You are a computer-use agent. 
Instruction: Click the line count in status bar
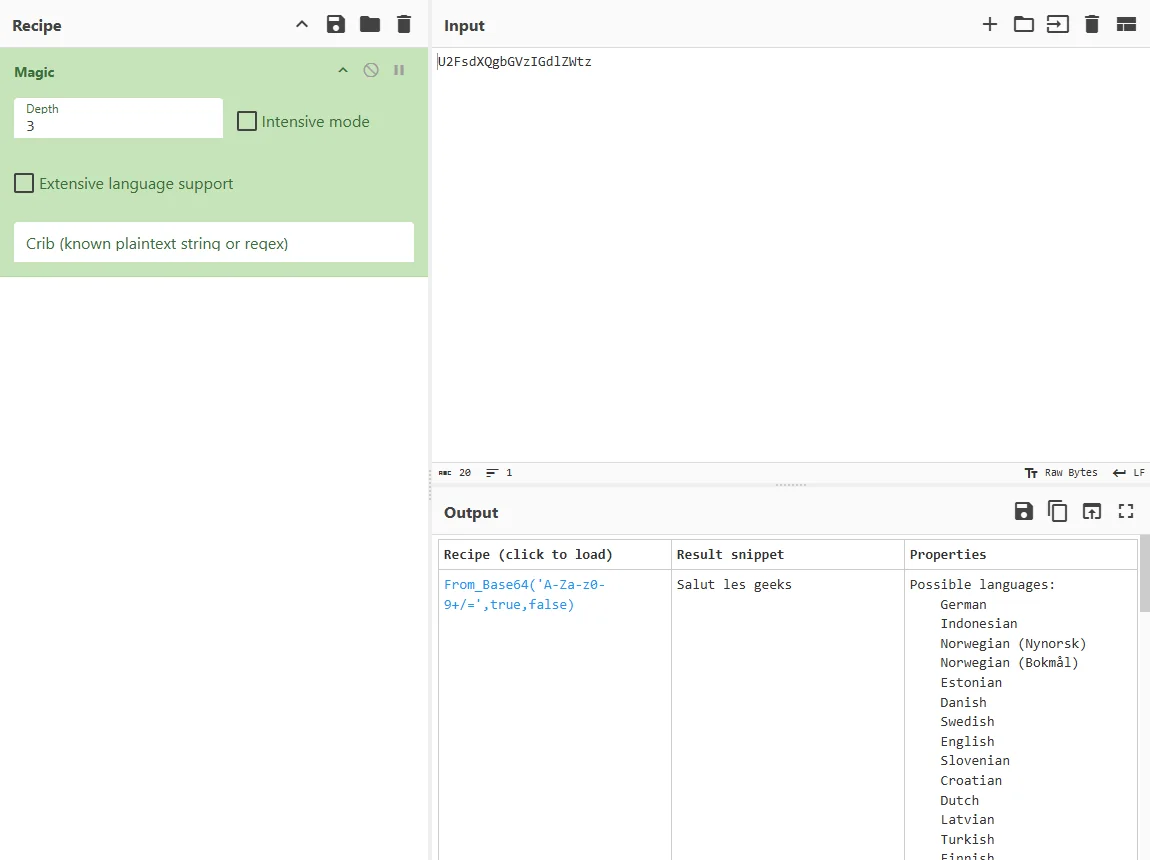499,473
